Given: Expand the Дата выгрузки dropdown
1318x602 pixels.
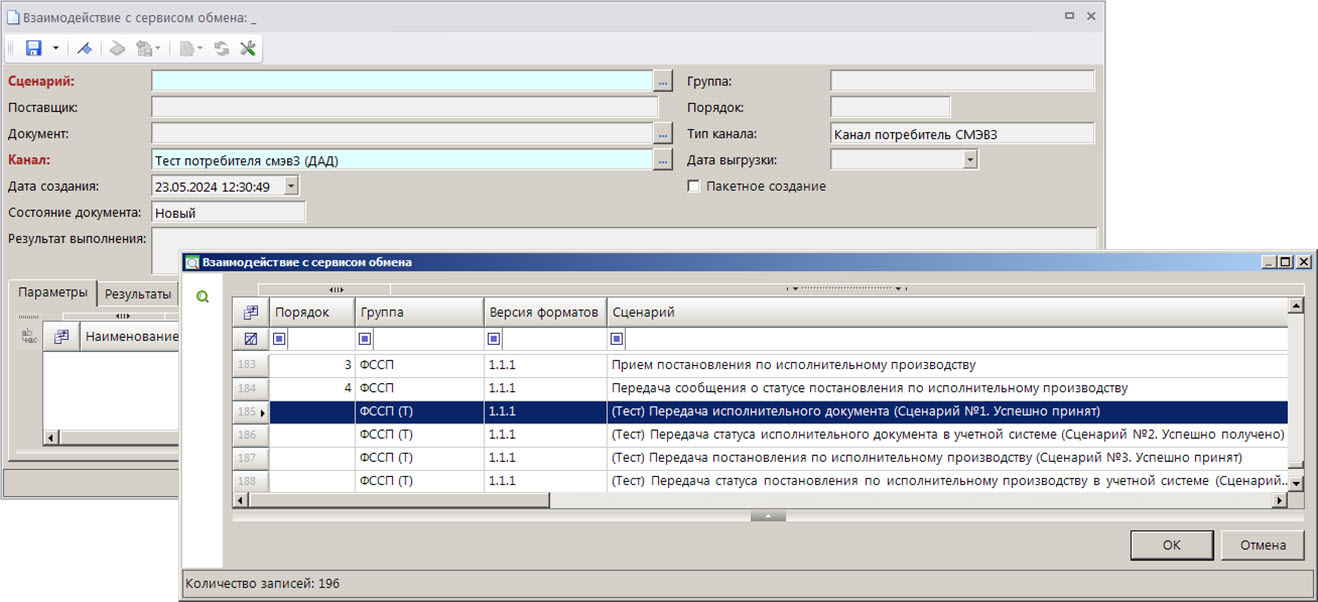Looking at the screenshot, I should tap(969, 159).
